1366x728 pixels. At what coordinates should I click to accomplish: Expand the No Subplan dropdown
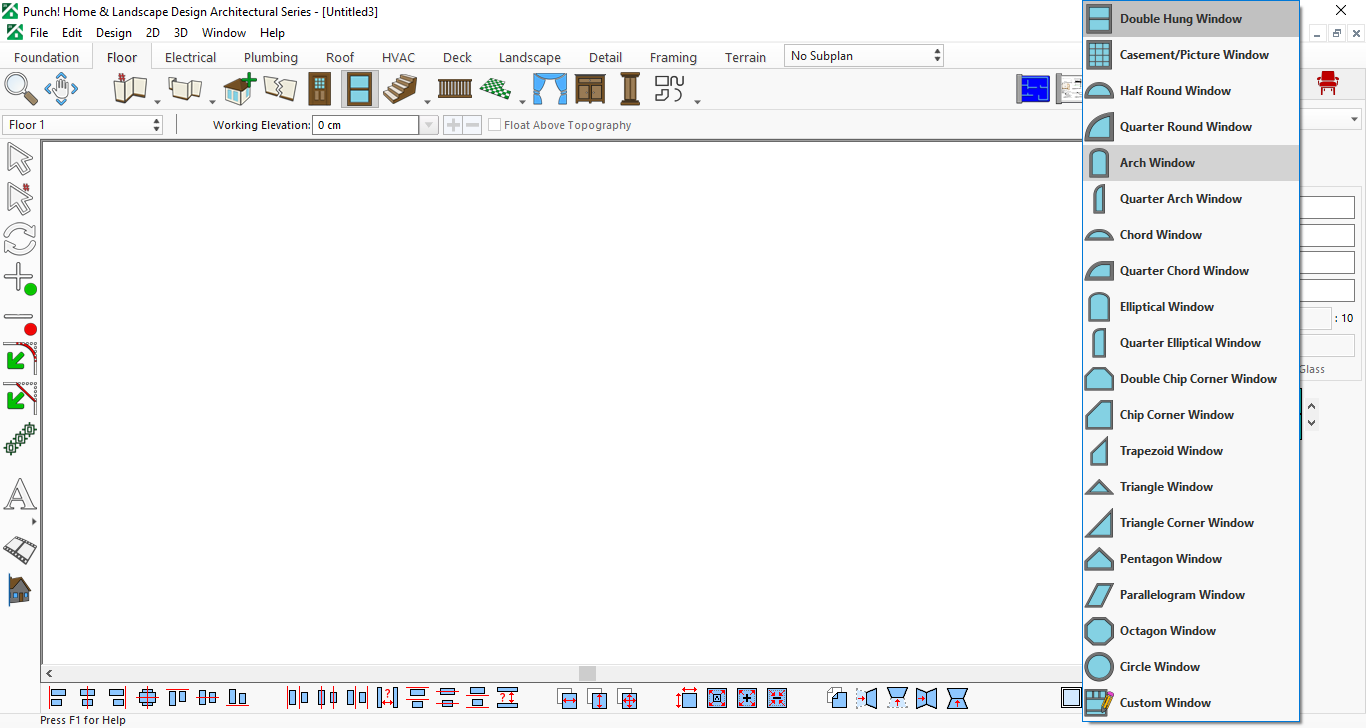point(864,56)
